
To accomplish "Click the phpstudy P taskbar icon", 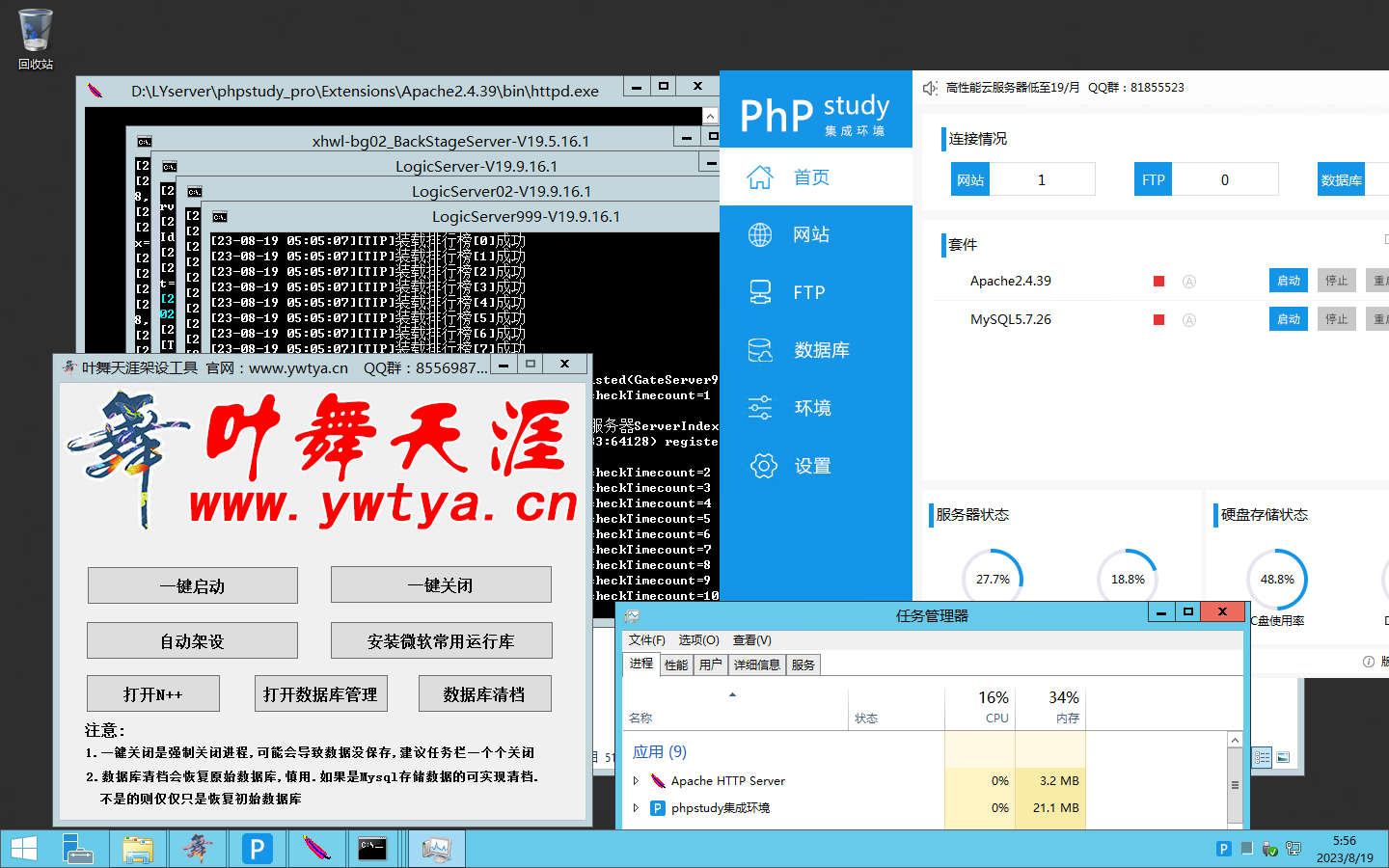I will [x=257, y=849].
